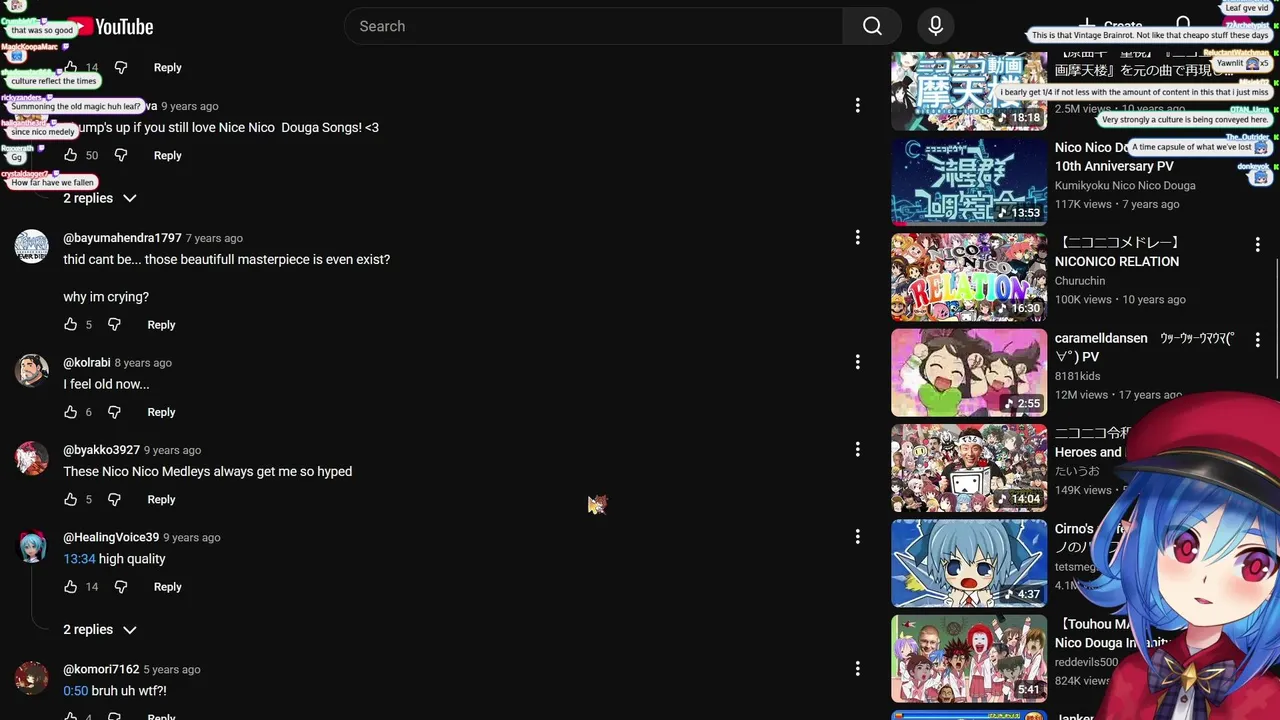Open NICONICO RELATION video thumbnail
The image size is (1280, 720).
[969, 277]
